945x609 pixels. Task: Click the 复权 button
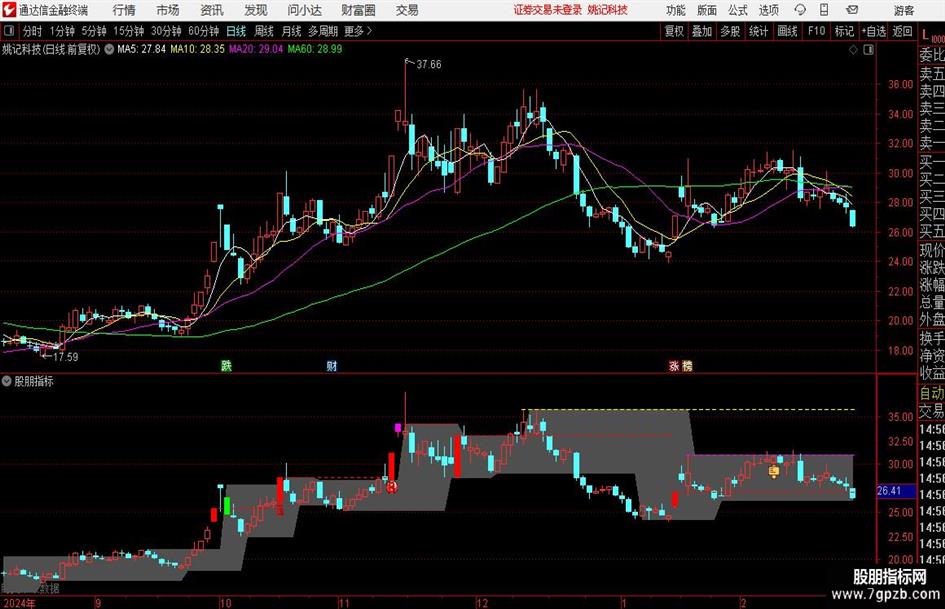point(674,31)
